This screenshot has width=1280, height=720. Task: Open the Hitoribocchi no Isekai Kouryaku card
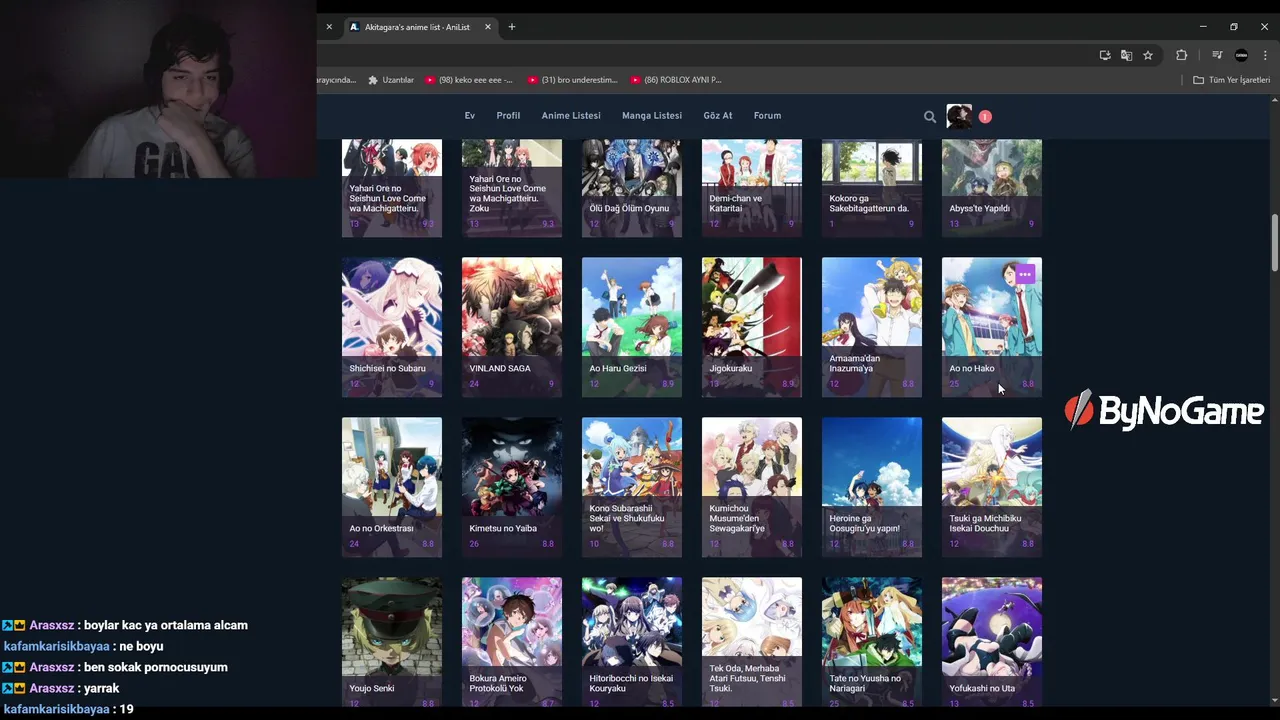click(x=632, y=643)
